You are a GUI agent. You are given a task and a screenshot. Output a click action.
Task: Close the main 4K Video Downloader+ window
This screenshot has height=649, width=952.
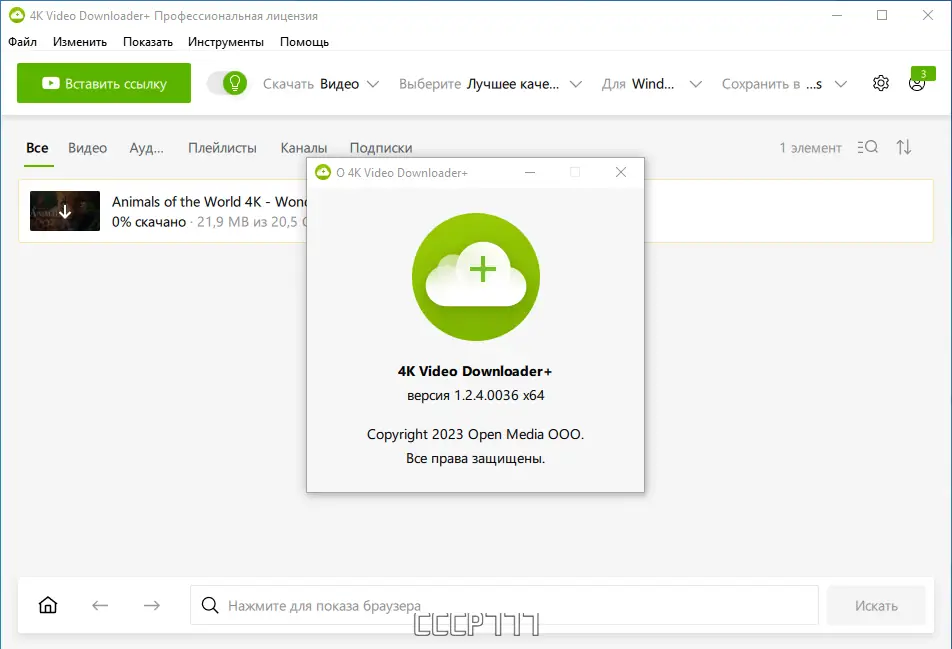pyautogui.click(x=928, y=15)
